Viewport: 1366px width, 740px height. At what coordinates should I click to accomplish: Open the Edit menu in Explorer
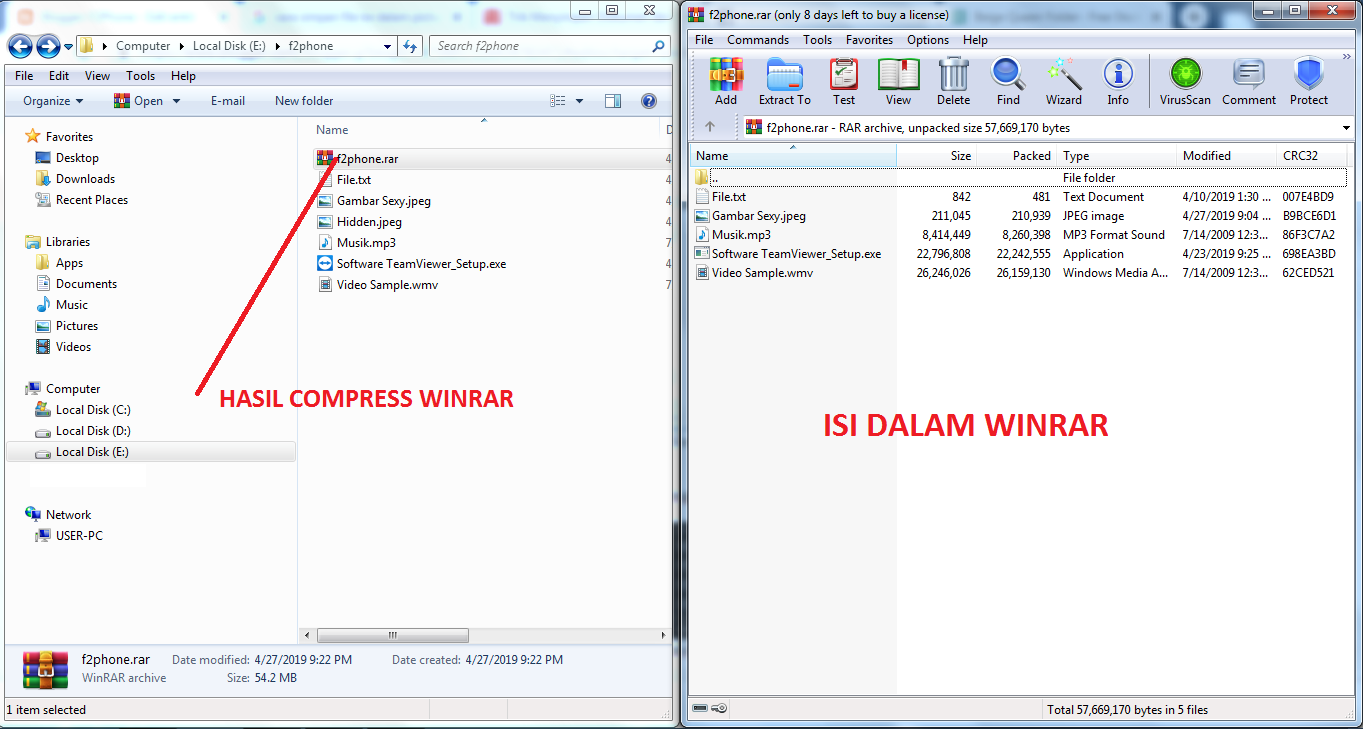click(59, 76)
